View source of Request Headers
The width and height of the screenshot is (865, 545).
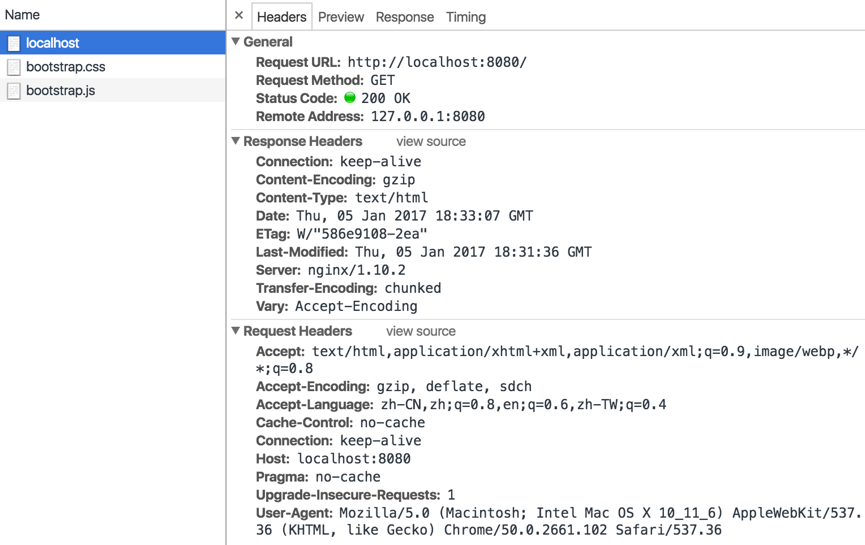coord(421,332)
